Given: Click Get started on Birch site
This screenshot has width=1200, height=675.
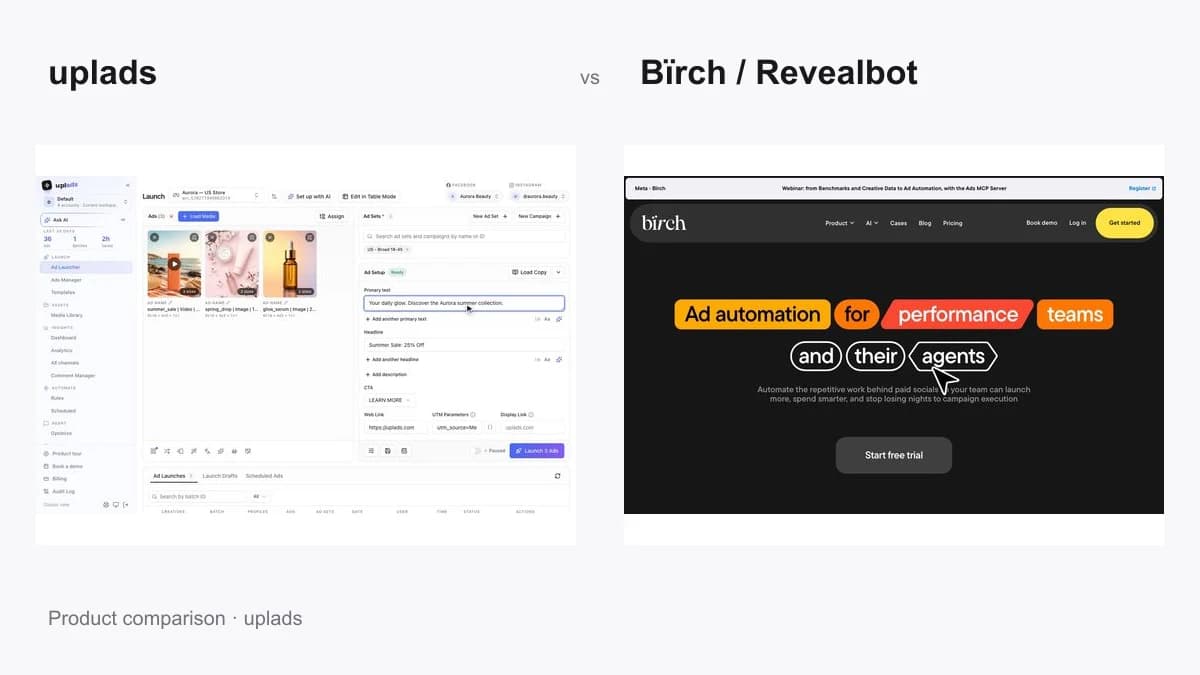Looking at the screenshot, I should tap(1124, 223).
